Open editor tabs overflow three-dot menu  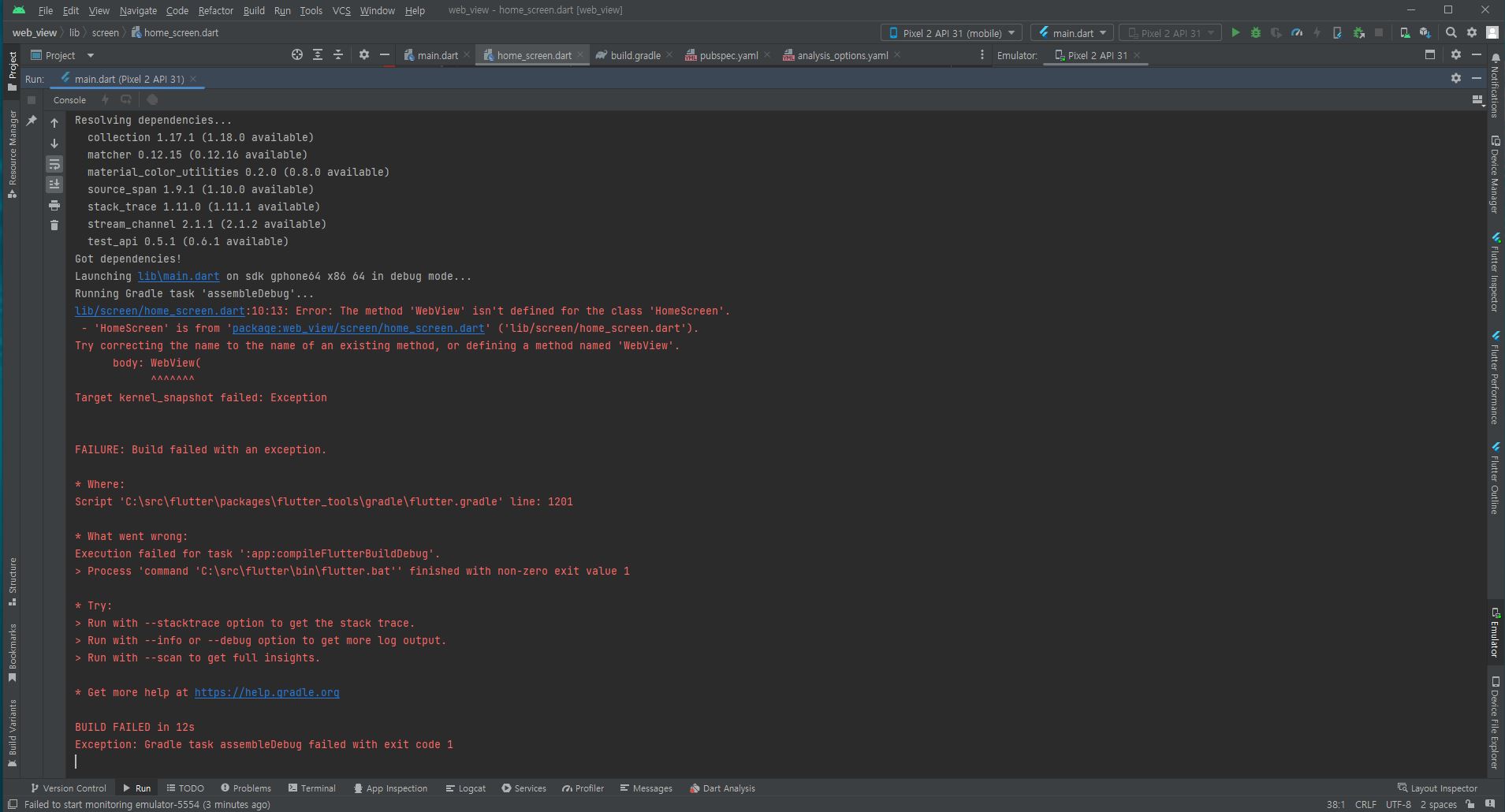[982, 54]
